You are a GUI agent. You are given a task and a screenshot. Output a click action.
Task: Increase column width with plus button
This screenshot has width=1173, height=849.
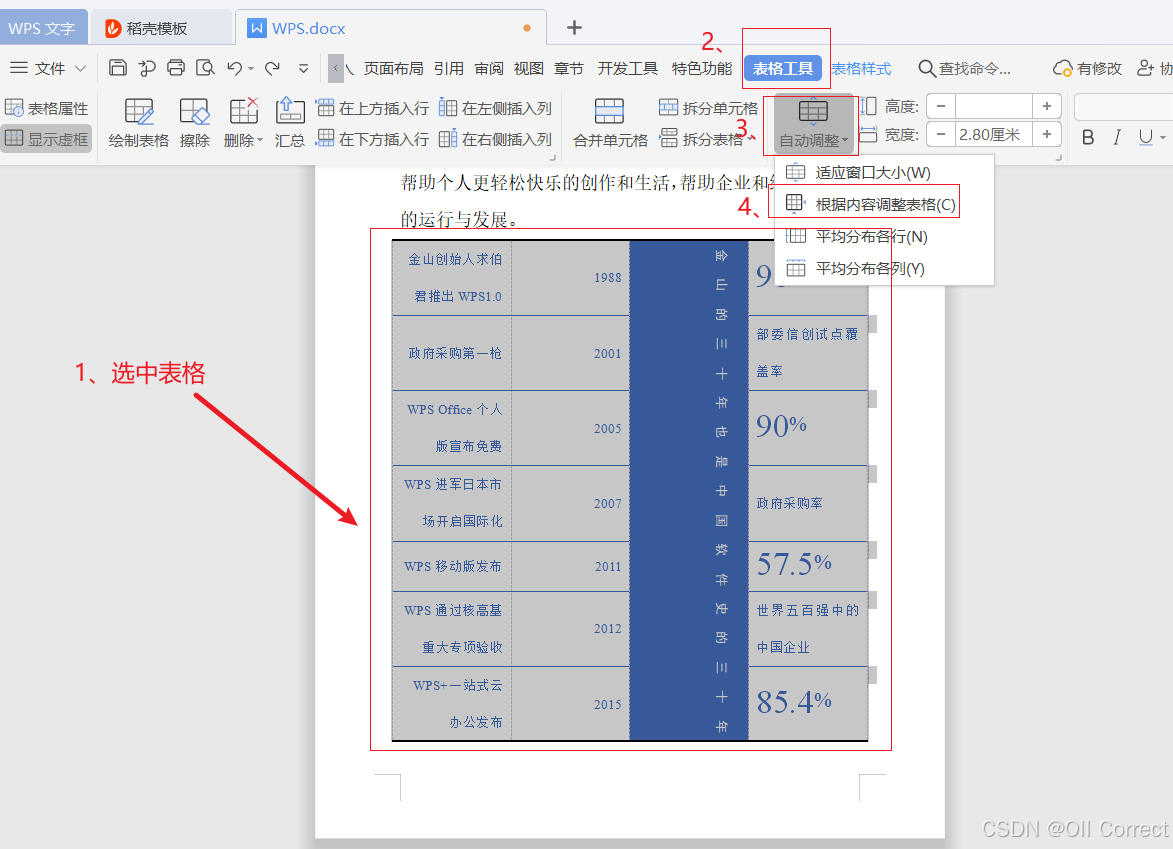[x=1047, y=135]
